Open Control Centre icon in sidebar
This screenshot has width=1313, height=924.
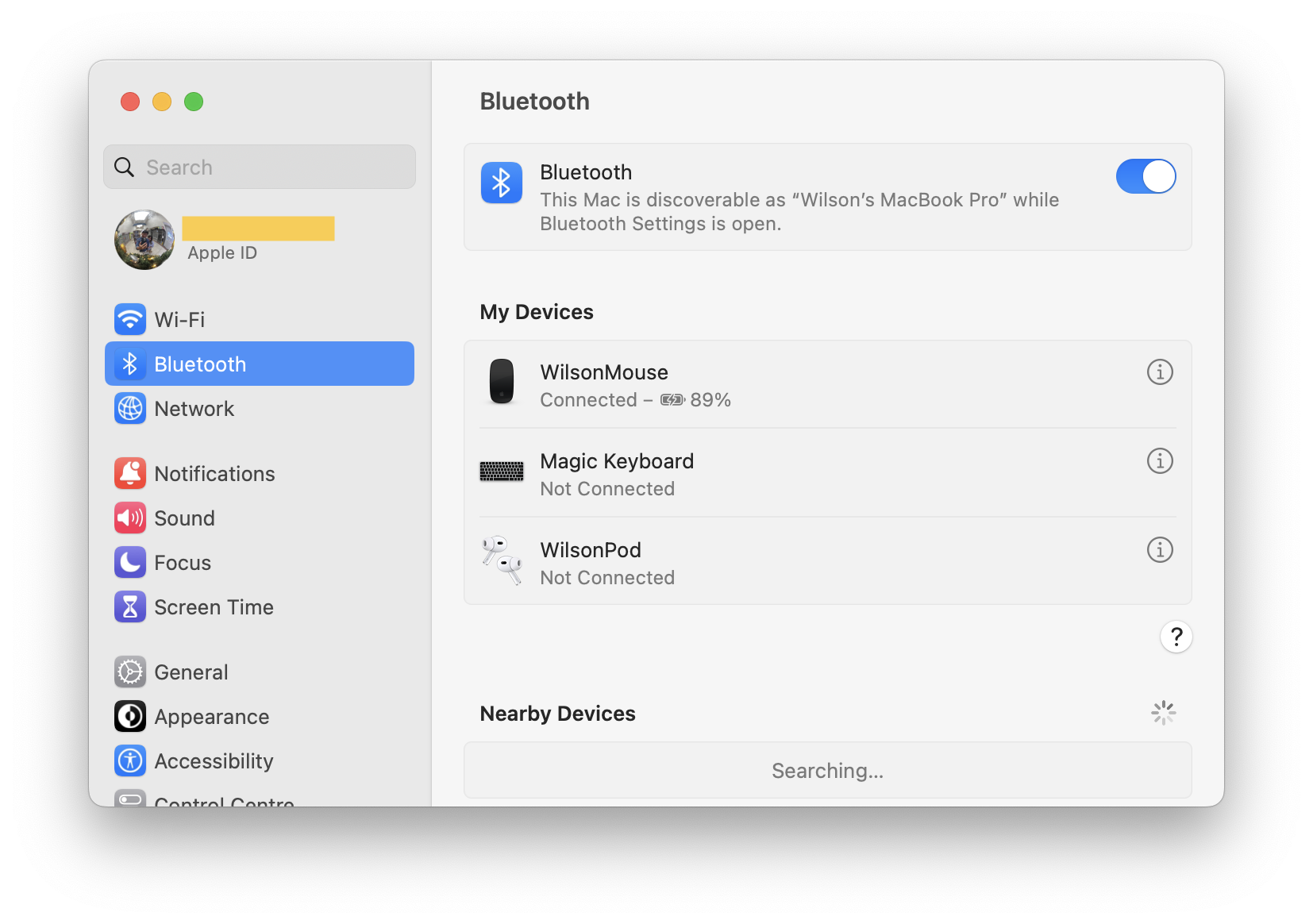coord(130,798)
